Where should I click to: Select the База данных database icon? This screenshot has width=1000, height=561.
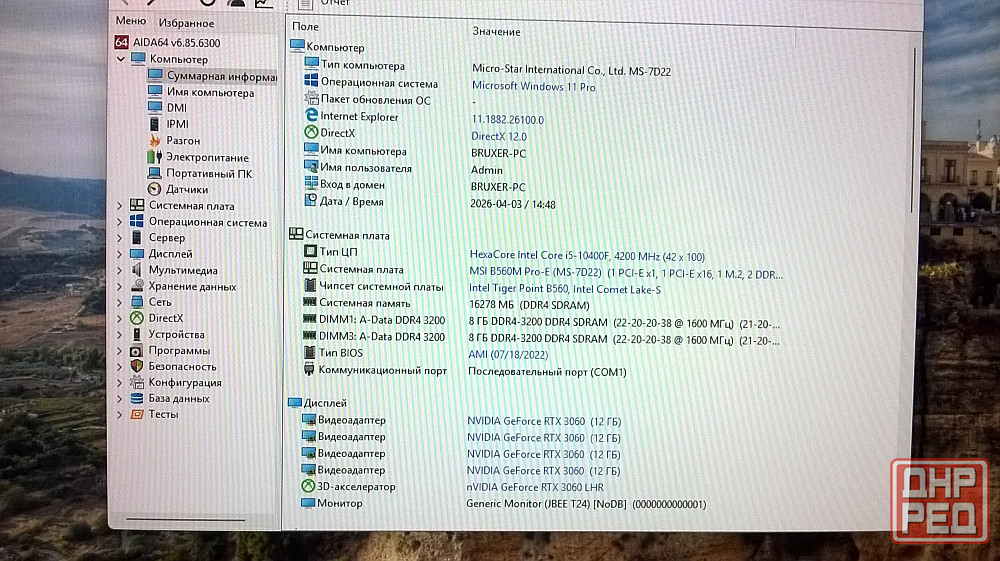tap(137, 398)
